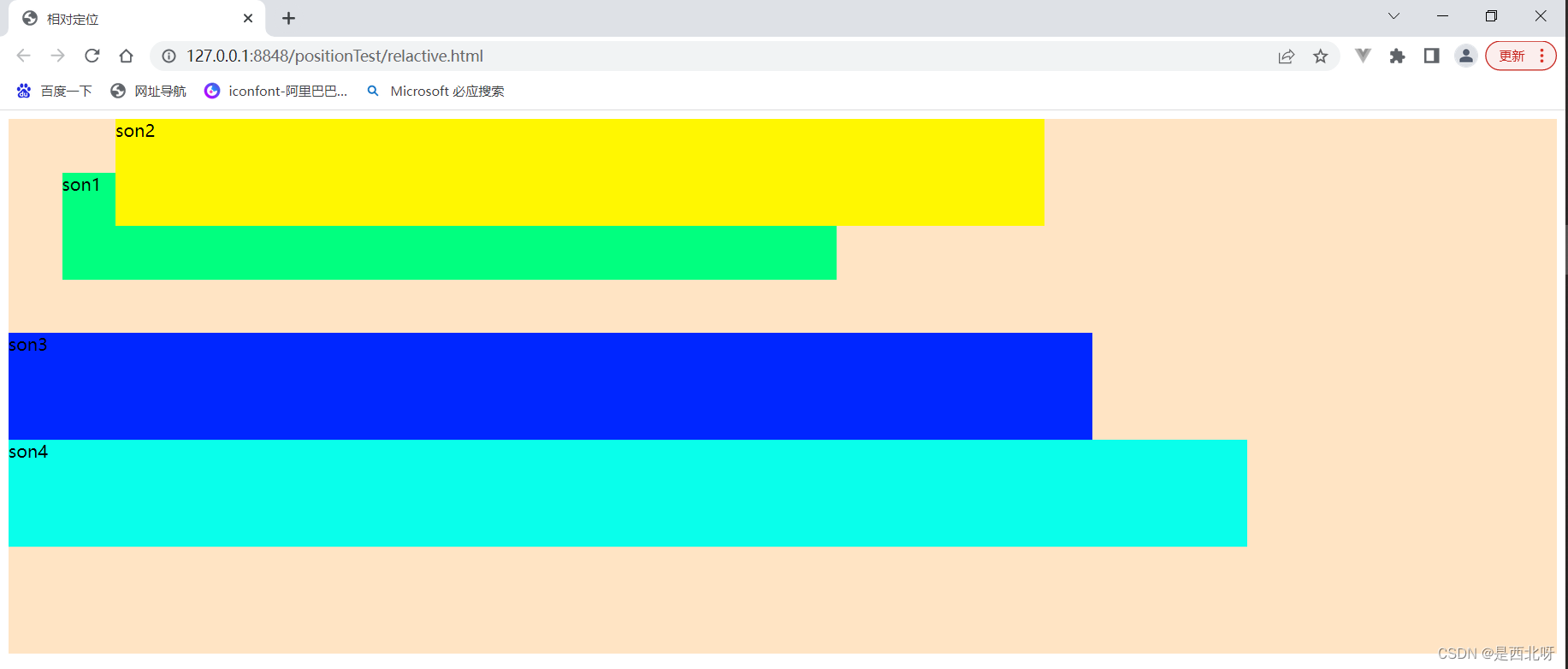The image size is (1568, 669).
Task: Open the three-dot browser menu
Action: click(1542, 56)
